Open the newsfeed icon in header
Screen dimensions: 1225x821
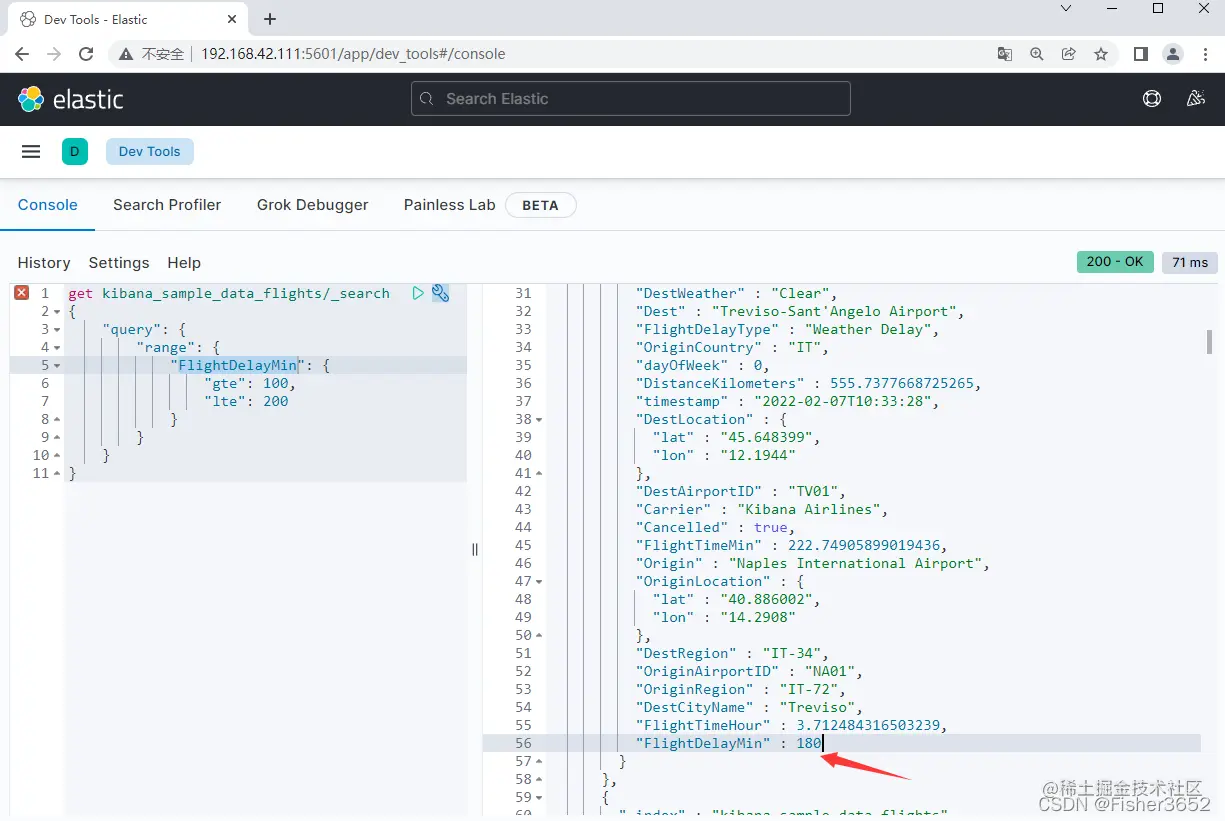pos(1195,99)
